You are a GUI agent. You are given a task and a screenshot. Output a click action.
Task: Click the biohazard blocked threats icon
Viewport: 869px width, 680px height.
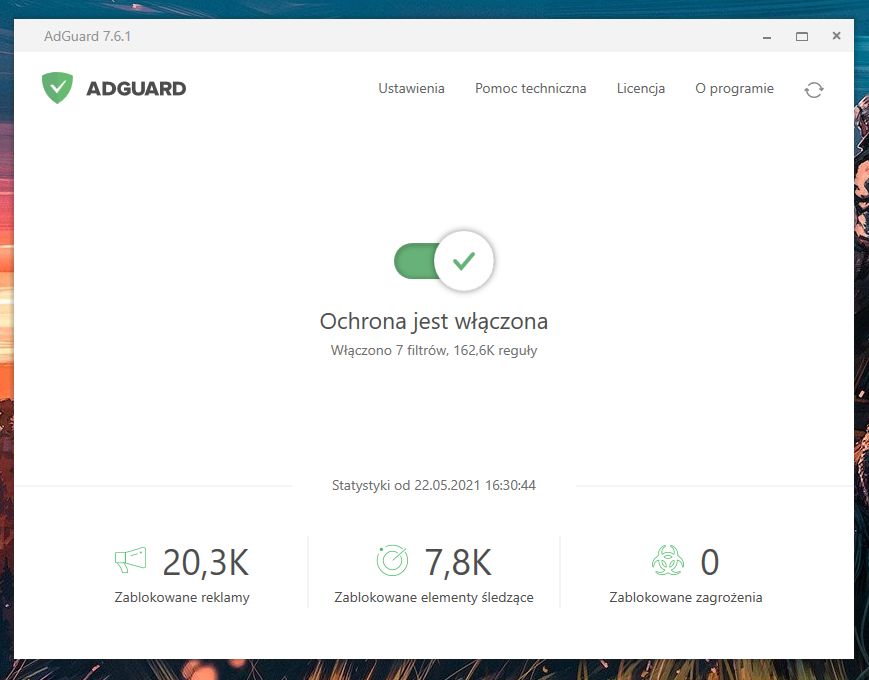pyautogui.click(x=667, y=560)
